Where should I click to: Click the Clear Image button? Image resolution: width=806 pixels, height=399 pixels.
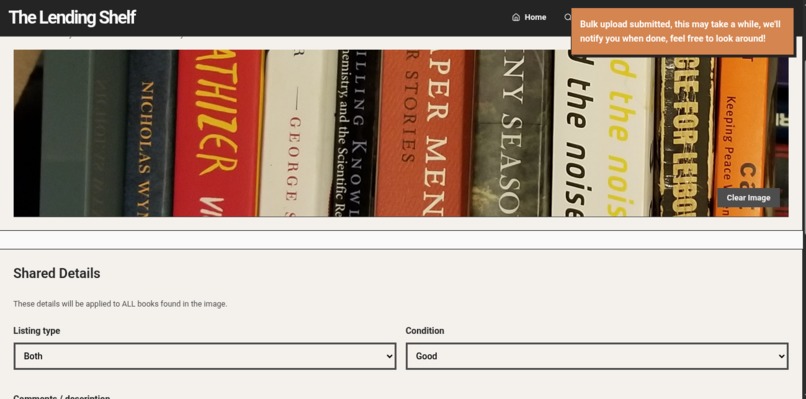748,197
